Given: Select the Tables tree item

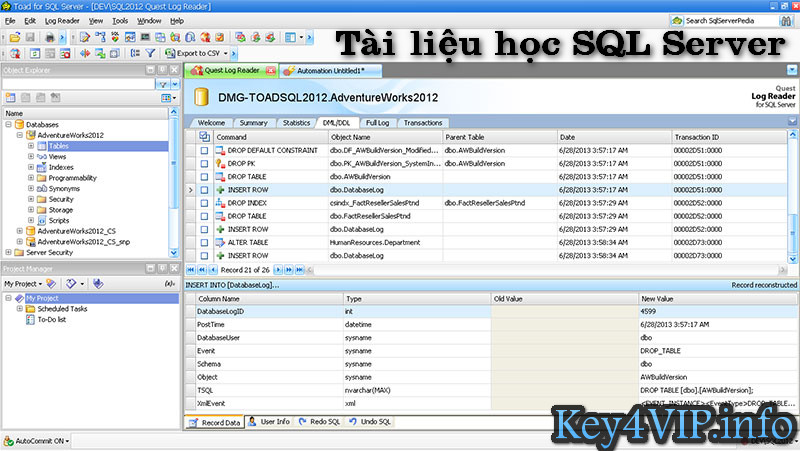Looking at the screenshot, I should (59, 146).
